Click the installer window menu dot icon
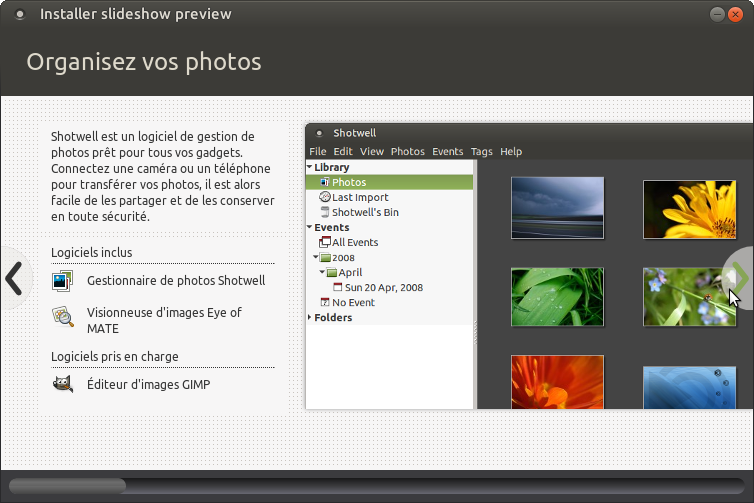Viewport: 754px width, 503px height. (x=20, y=14)
